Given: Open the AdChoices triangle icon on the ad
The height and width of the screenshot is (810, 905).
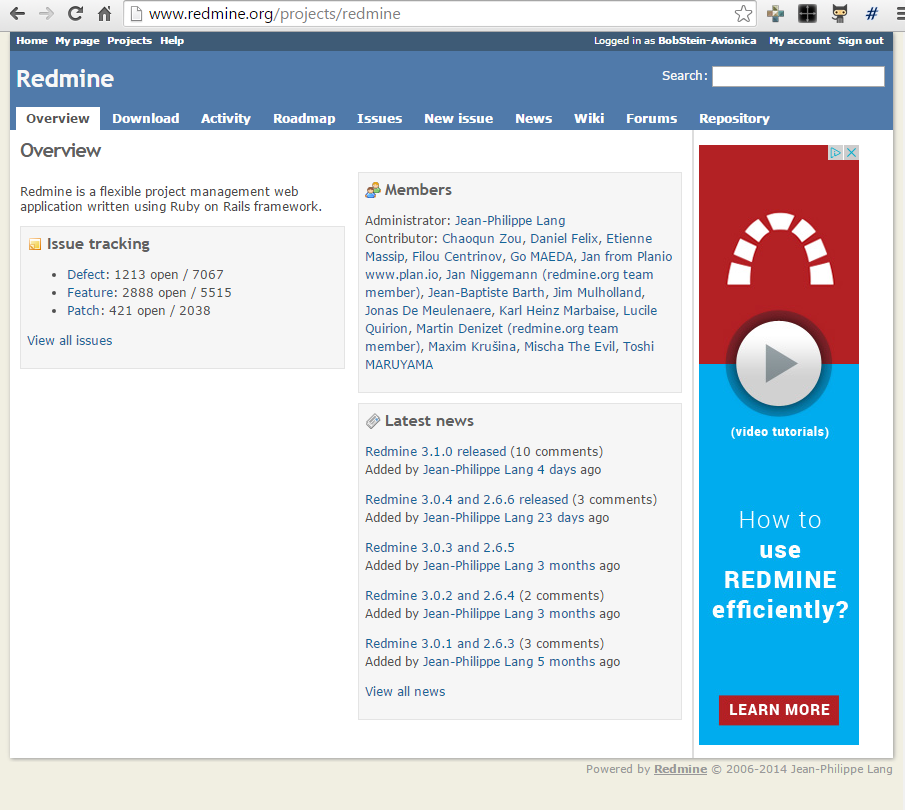Looking at the screenshot, I should click(835, 152).
